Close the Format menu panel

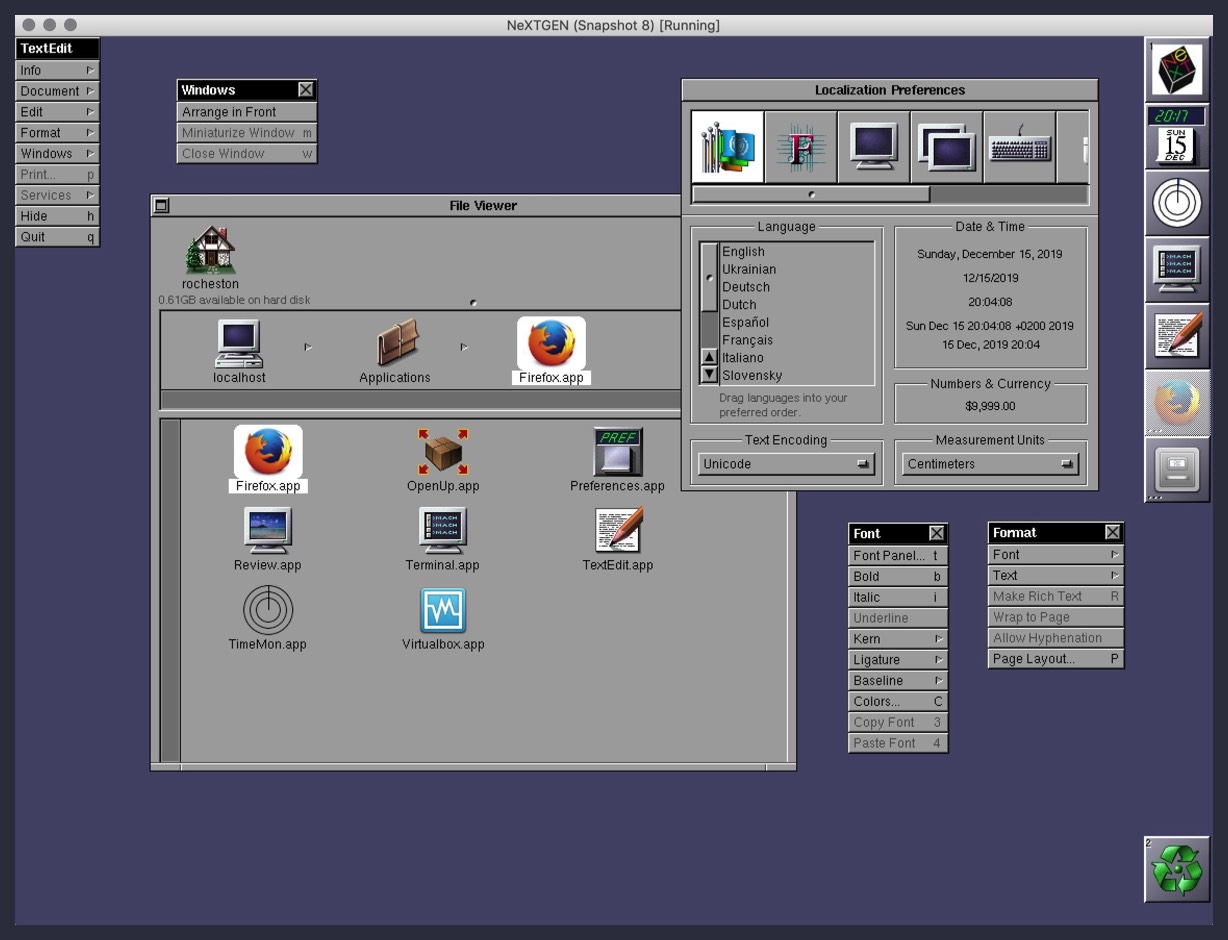pyautogui.click(x=1113, y=532)
